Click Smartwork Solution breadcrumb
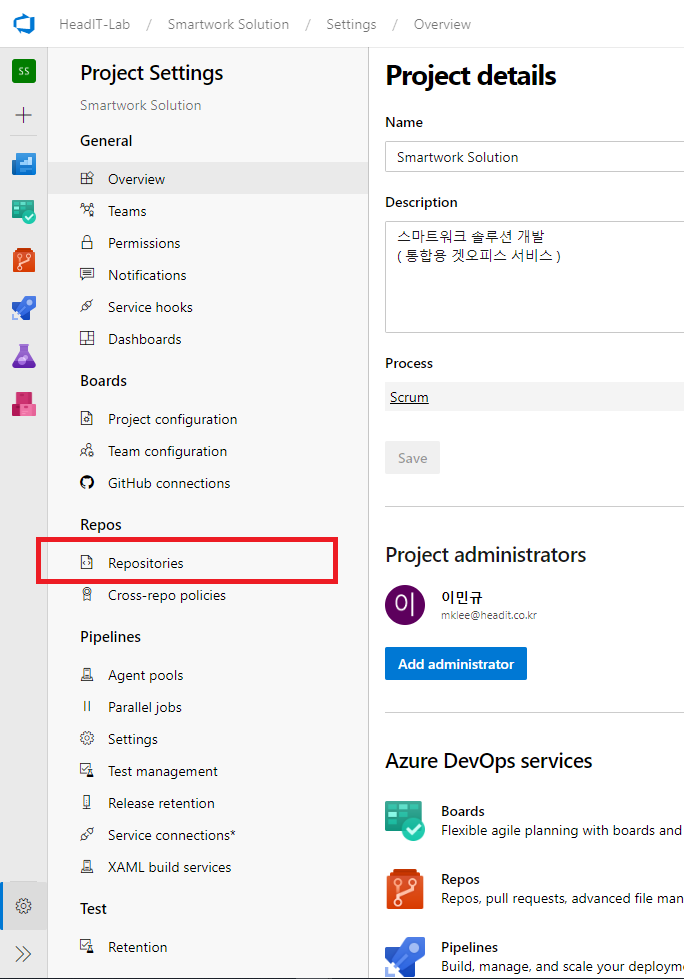This screenshot has height=979, width=684. (228, 24)
